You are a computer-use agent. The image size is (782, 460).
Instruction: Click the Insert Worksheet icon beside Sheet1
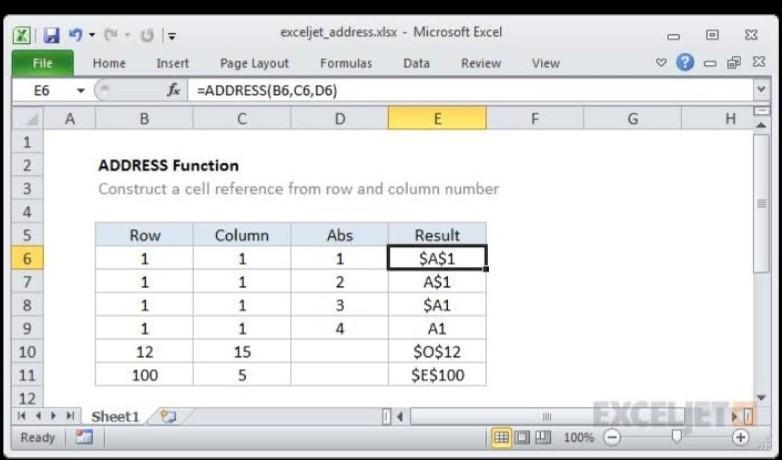pos(167,416)
